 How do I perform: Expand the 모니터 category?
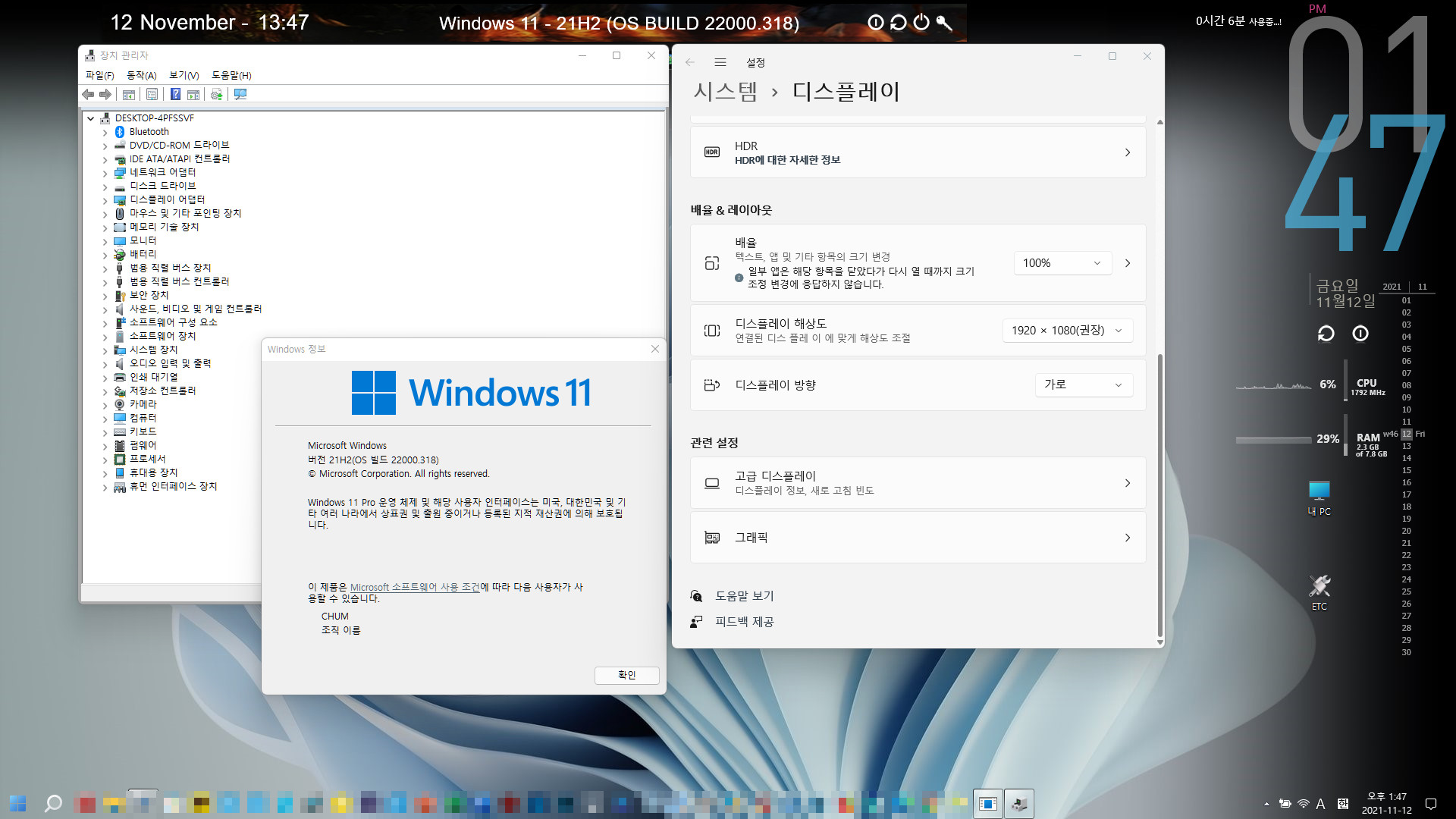pos(105,241)
